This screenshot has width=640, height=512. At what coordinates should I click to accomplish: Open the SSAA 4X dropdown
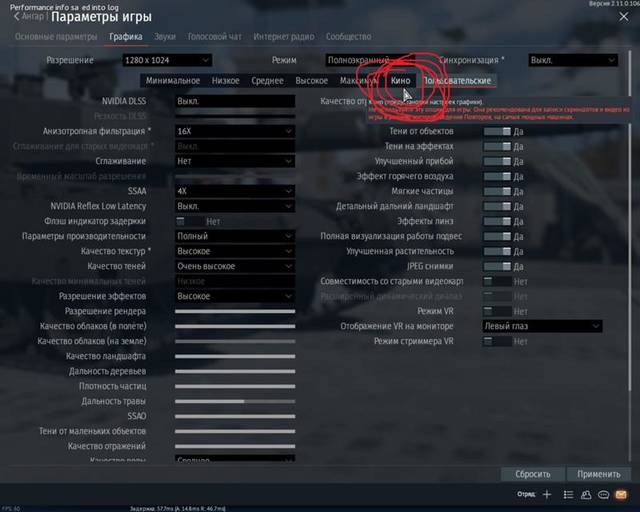(x=235, y=191)
